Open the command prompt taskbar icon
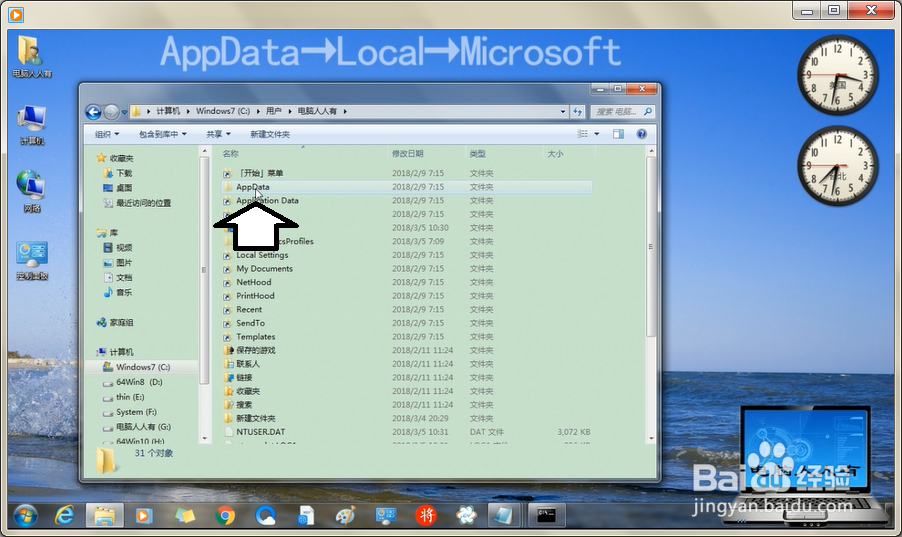The width and height of the screenshot is (902, 537). [x=546, y=515]
